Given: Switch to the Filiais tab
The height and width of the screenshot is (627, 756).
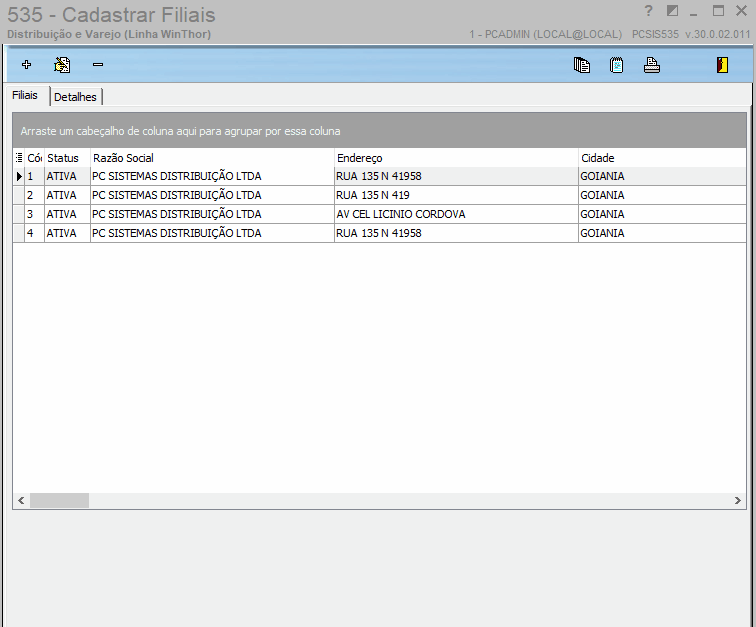Looking at the screenshot, I should point(25,95).
